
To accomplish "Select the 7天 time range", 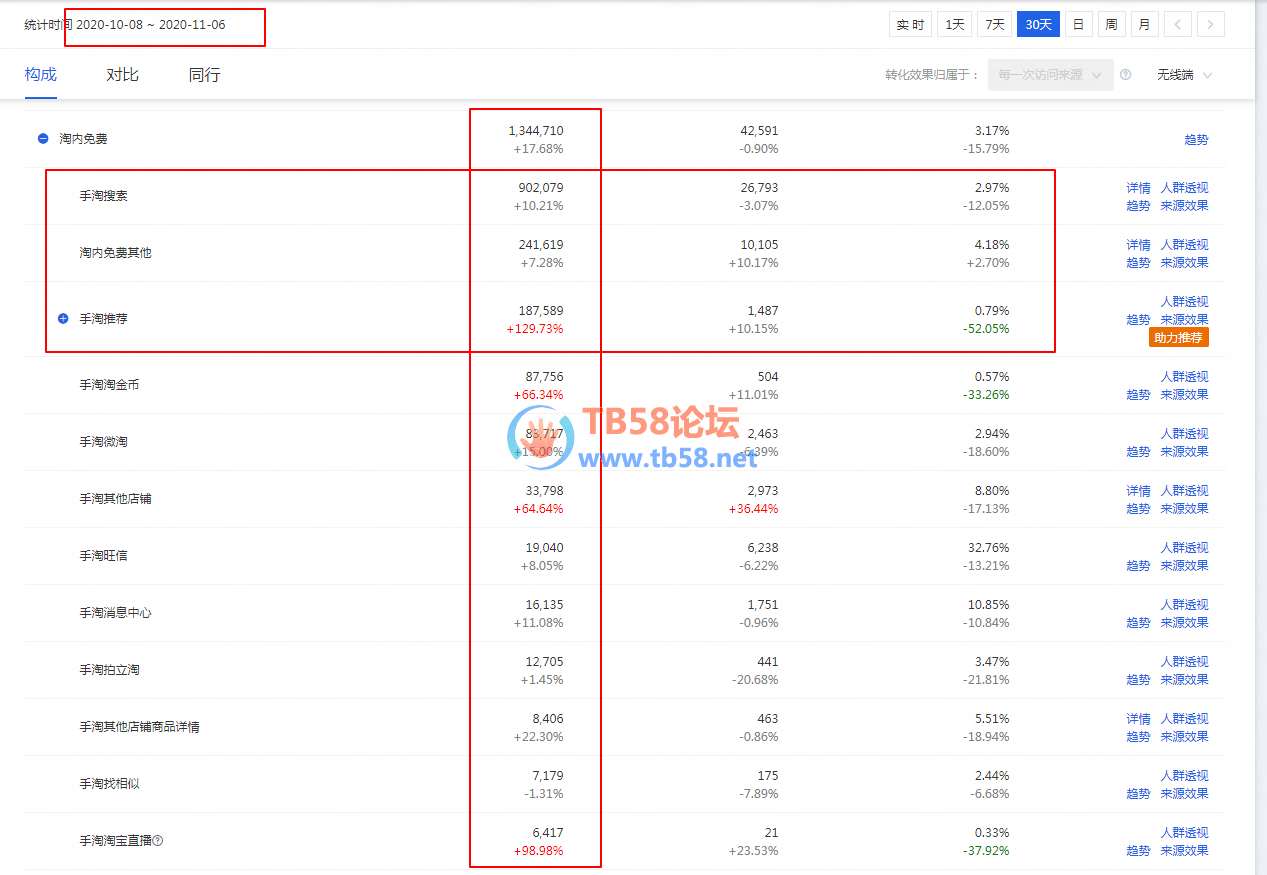I will click(x=994, y=25).
